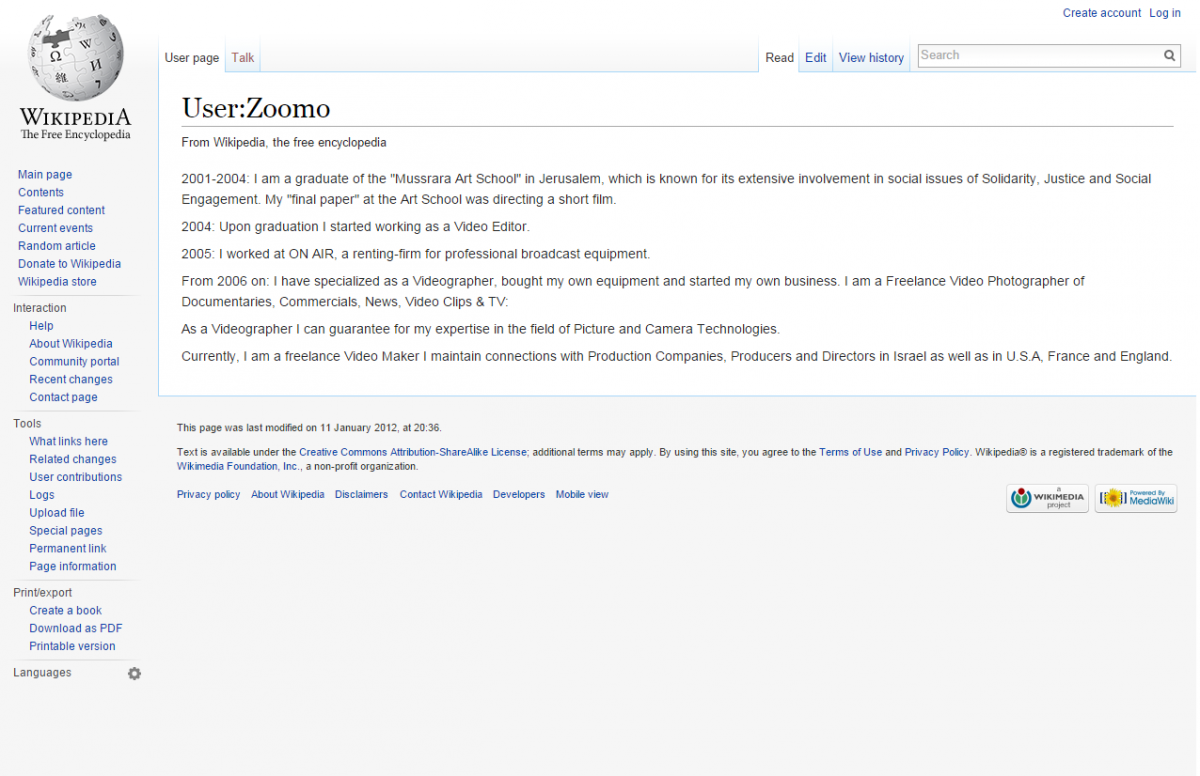Viewport: 1200px width, 776px height.
Task: Open Upload file link
Action: (x=57, y=514)
